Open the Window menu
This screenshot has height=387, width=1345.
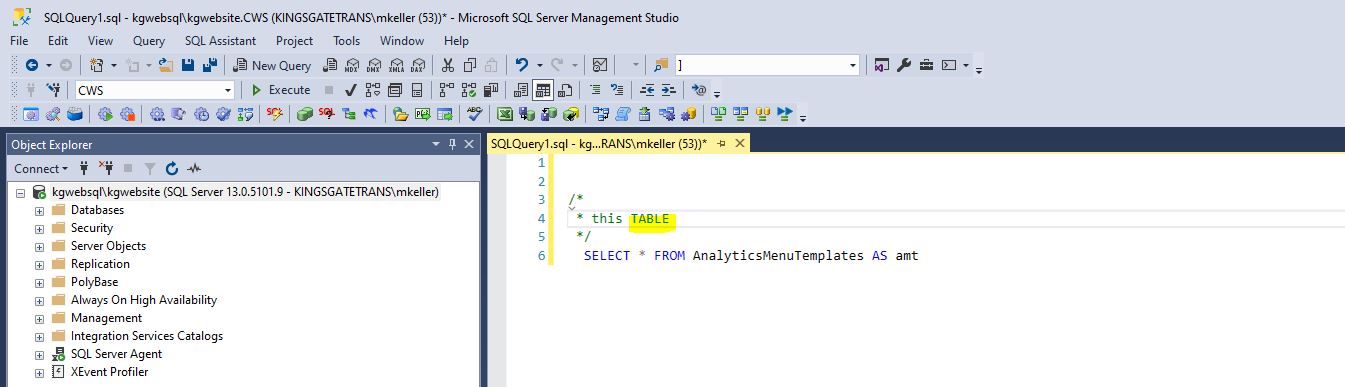[x=402, y=41]
